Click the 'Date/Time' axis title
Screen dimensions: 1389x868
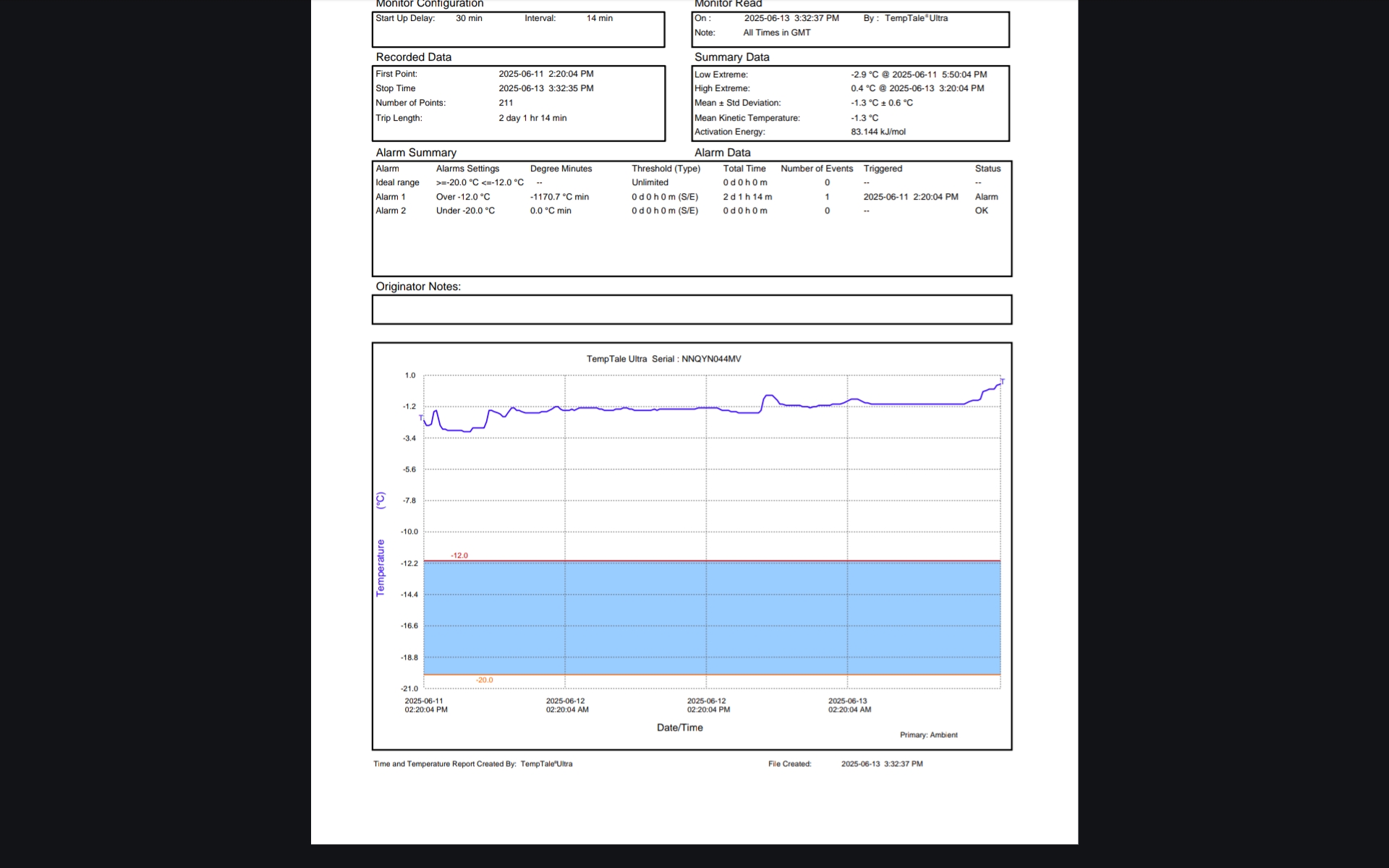(679, 728)
